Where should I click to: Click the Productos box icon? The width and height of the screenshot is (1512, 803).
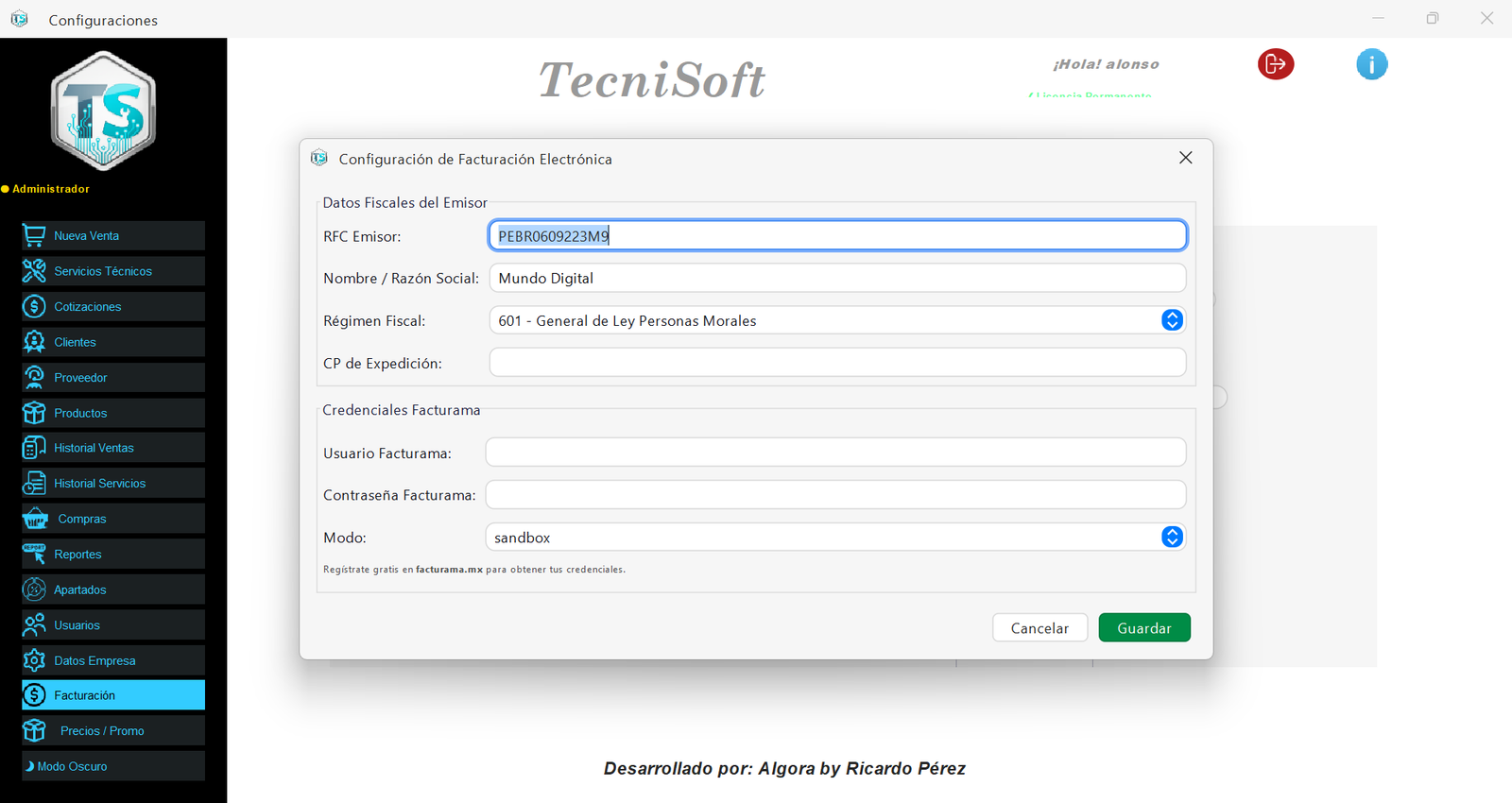34,413
